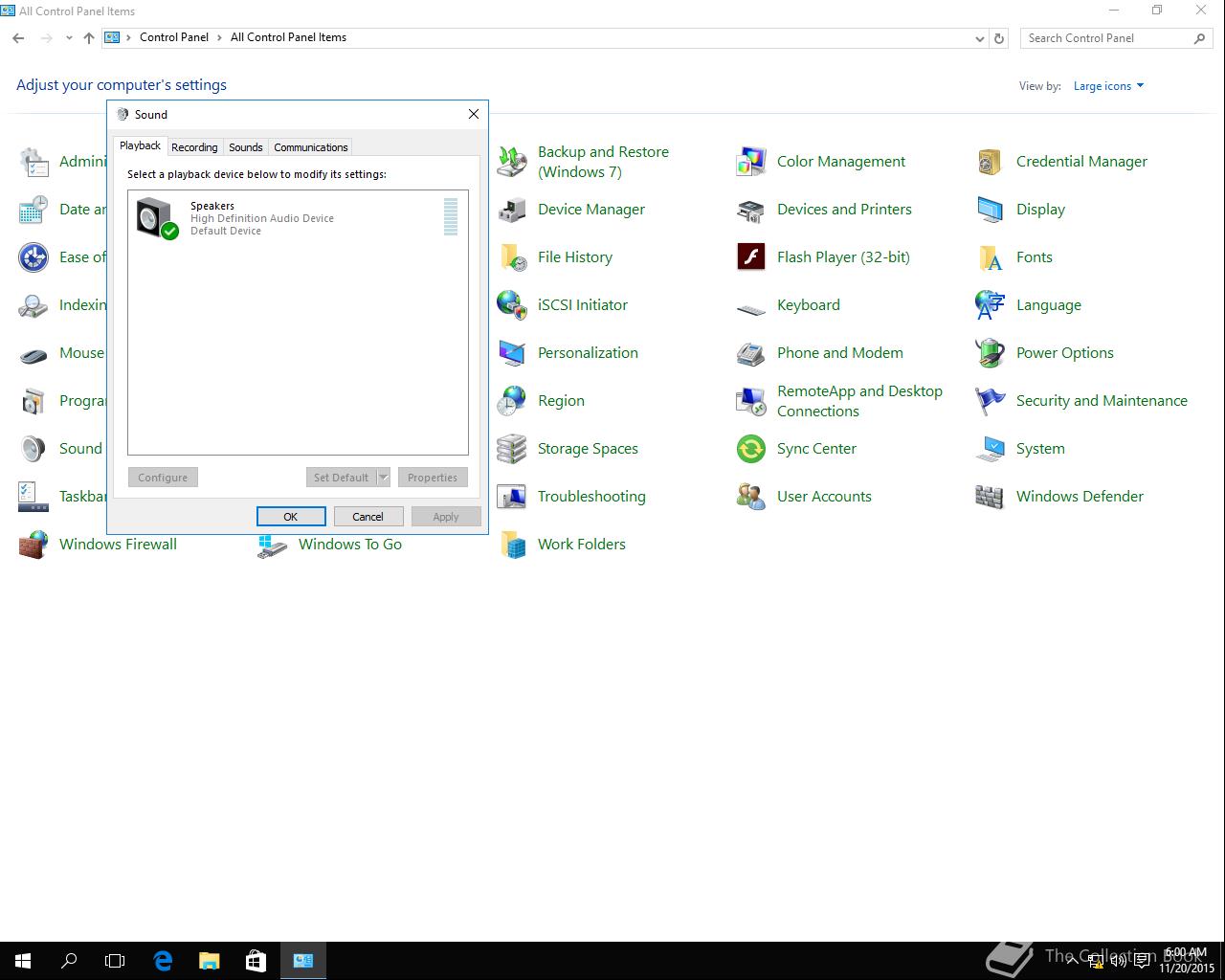Click the Control Panel breadcrumb

tap(174, 37)
